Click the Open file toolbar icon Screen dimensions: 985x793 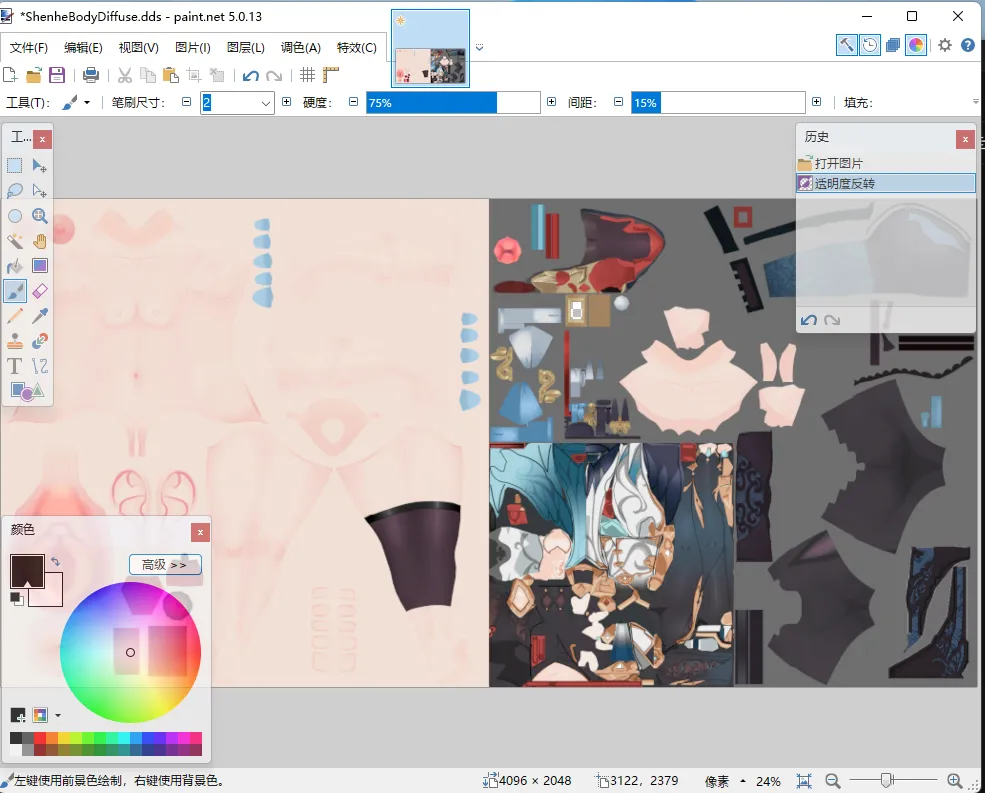[x=33, y=75]
